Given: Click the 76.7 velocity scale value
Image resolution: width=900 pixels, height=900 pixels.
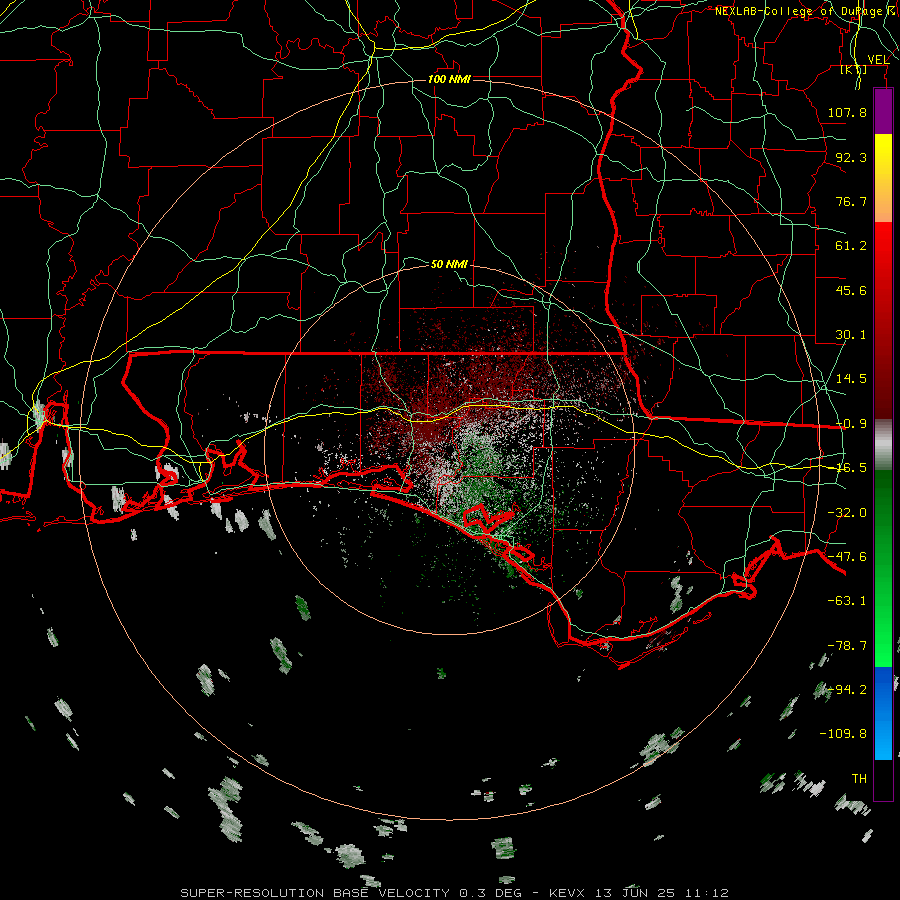Looking at the screenshot, I should (x=851, y=201).
